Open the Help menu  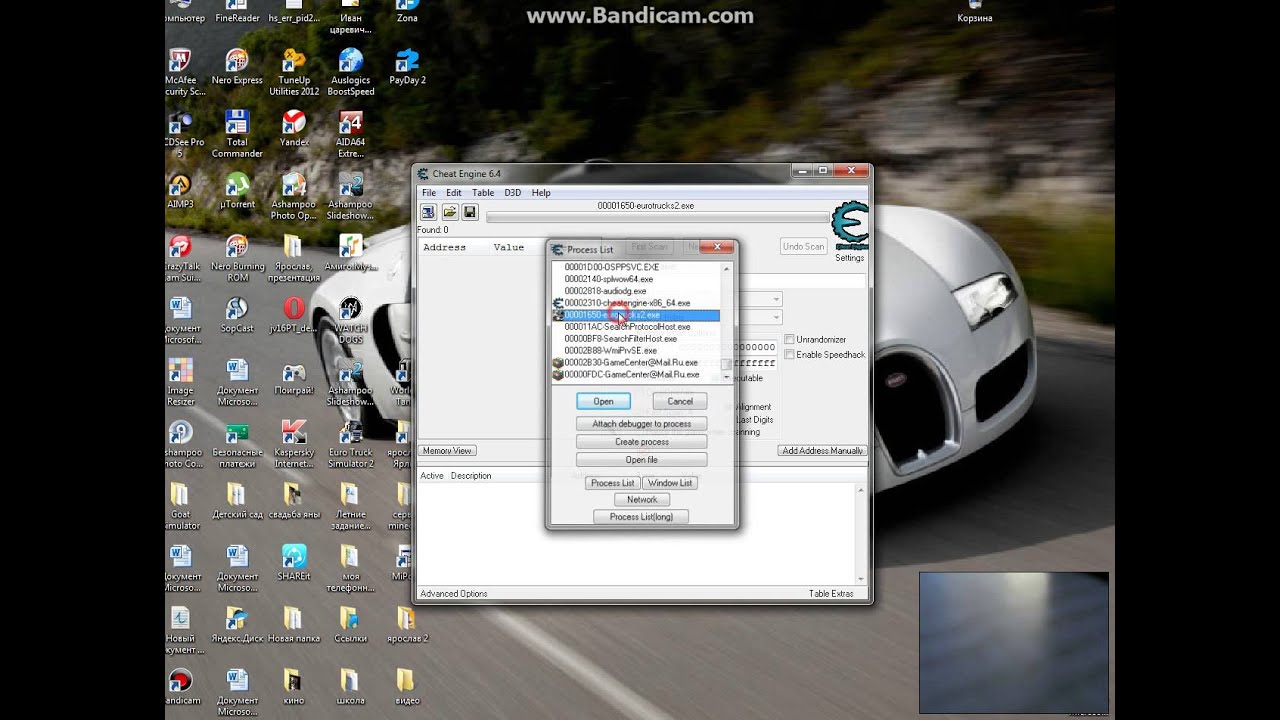(541, 193)
